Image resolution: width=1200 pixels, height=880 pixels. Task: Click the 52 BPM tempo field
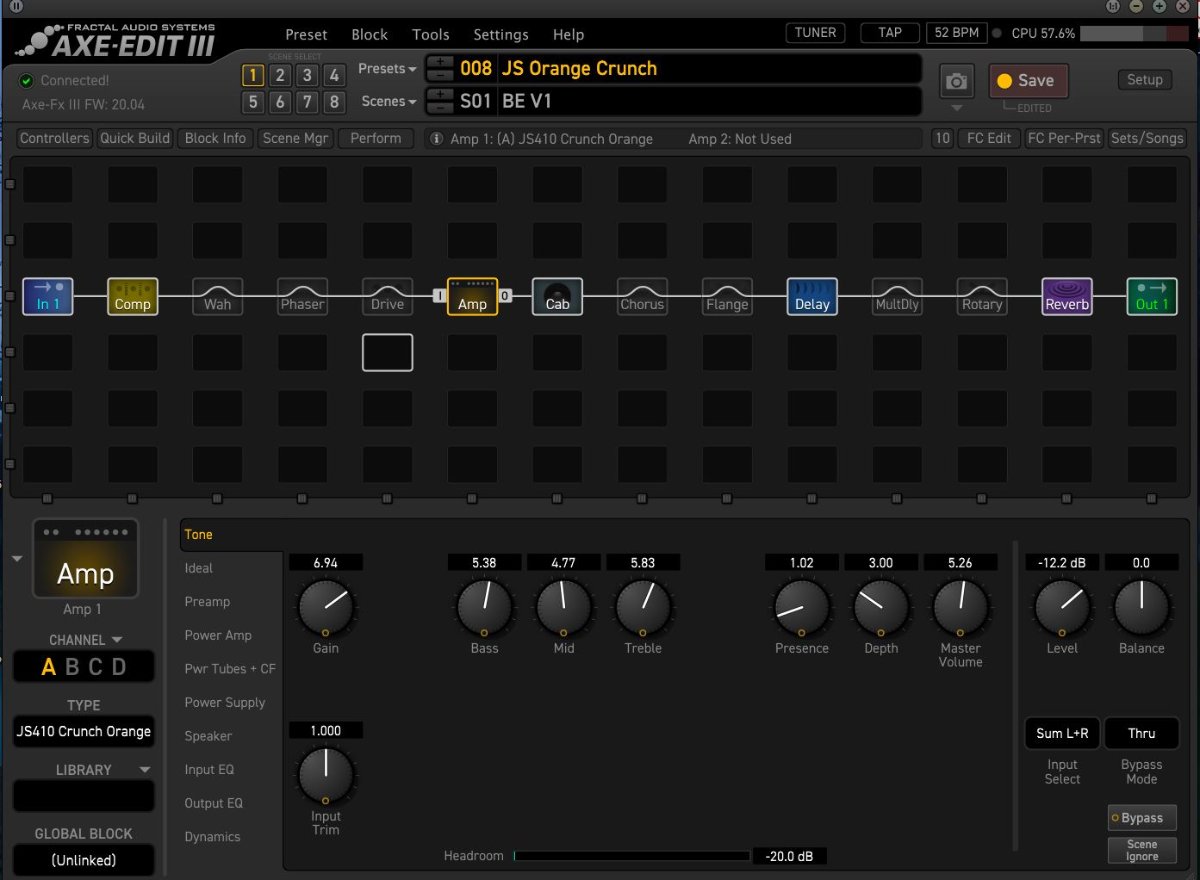[x=955, y=33]
